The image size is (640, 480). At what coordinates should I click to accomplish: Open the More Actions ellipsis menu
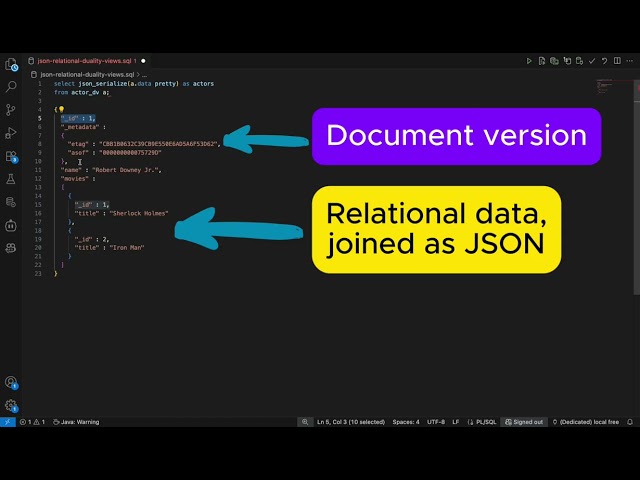coord(630,61)
